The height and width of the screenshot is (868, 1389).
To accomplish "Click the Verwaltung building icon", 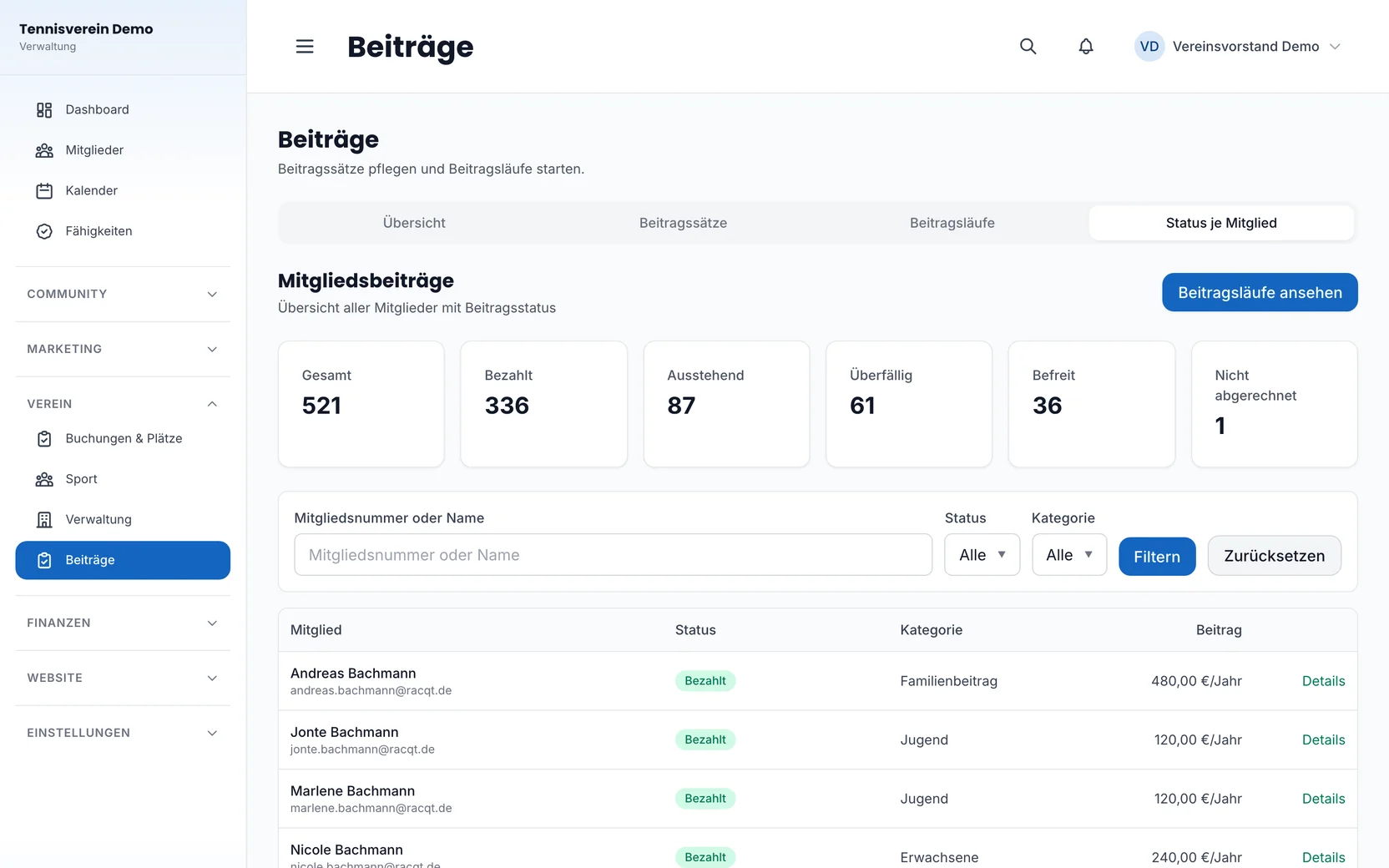I will point(44,520).
